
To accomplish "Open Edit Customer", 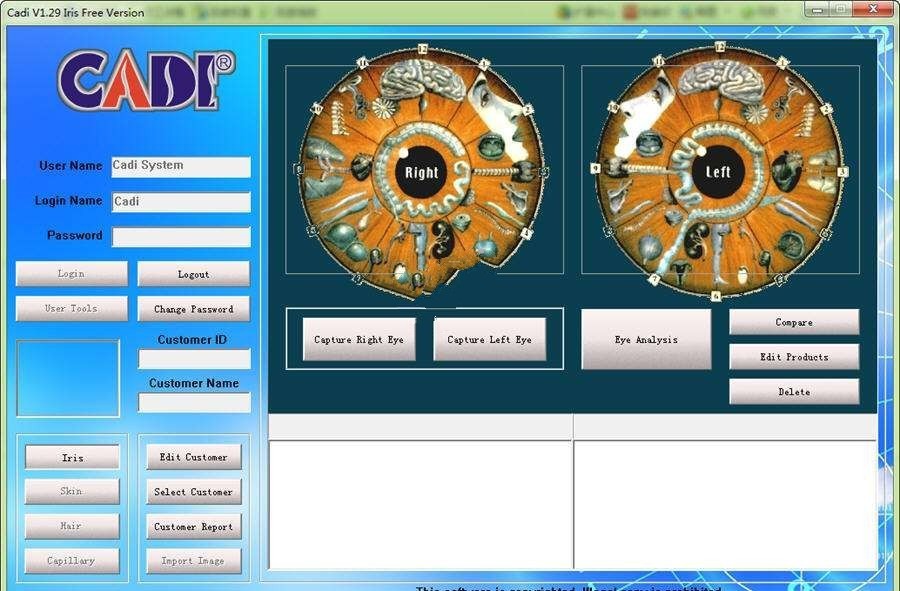I will tap(194, 457).
